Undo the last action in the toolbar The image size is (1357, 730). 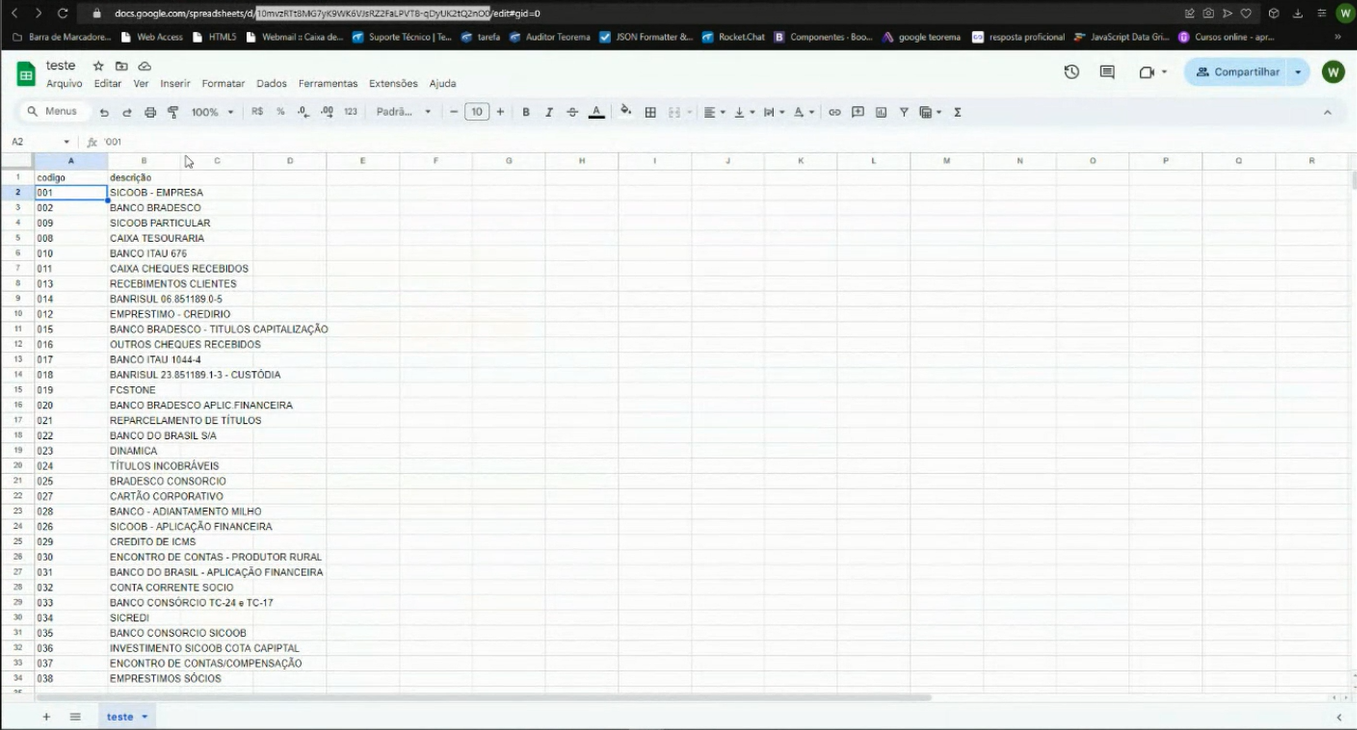tap(104, 112)
